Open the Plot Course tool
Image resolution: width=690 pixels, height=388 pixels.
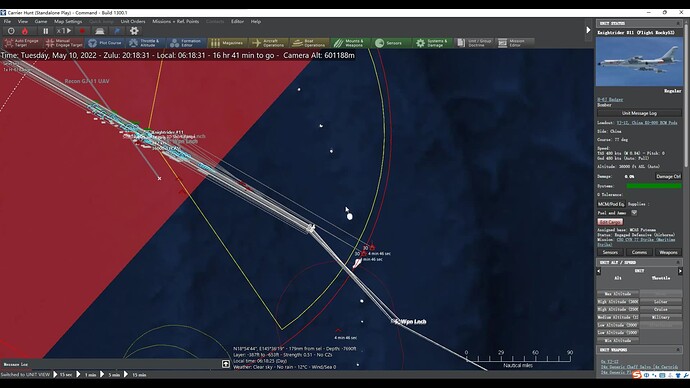(x=105, y=43)
